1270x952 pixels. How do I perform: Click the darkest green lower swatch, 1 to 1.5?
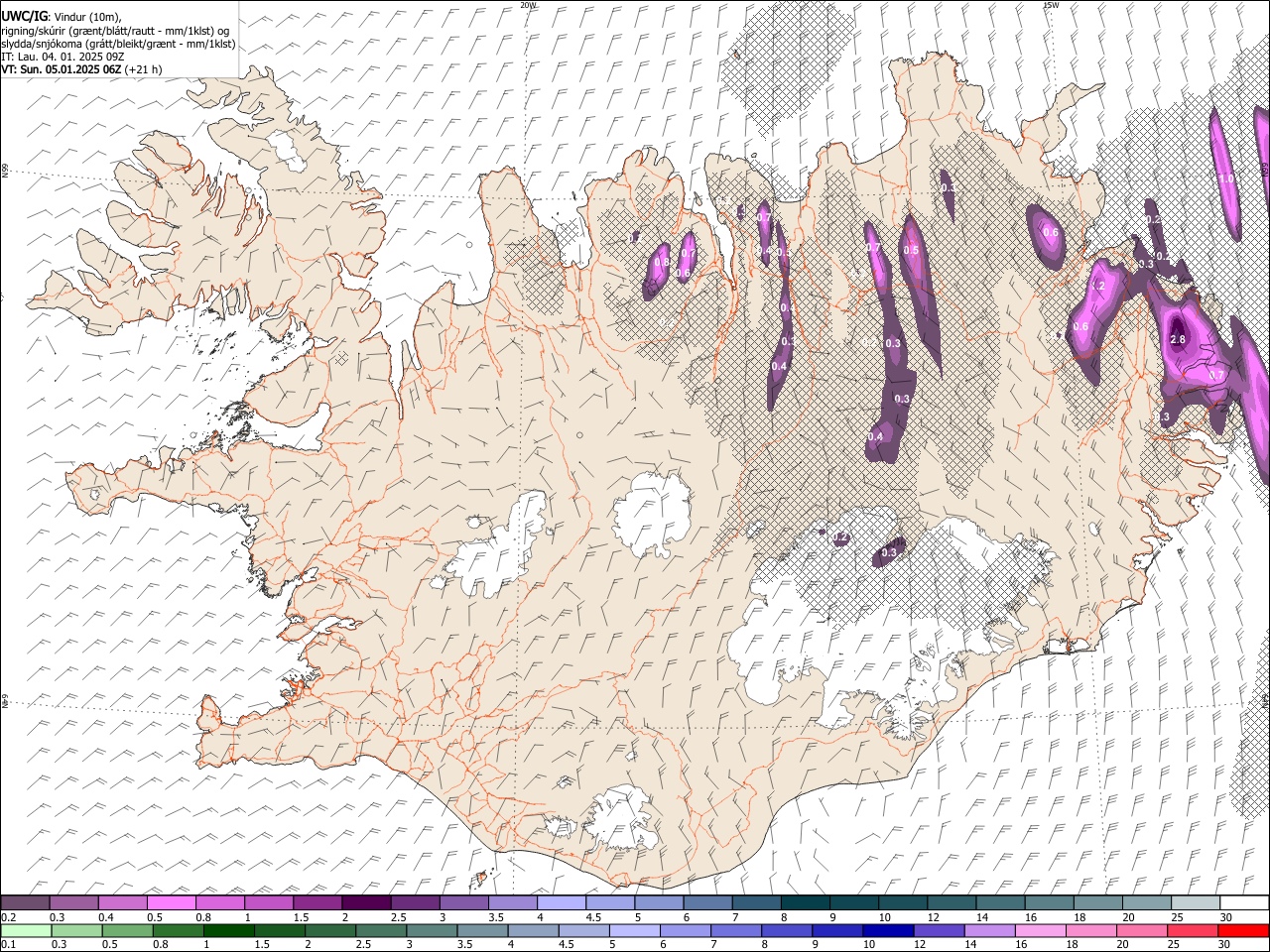[x=229, y=930]
